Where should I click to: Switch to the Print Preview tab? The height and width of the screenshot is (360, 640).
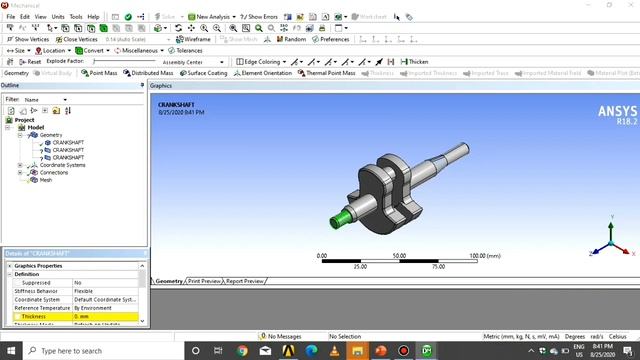pyautogui.click(x=204, y=281)
